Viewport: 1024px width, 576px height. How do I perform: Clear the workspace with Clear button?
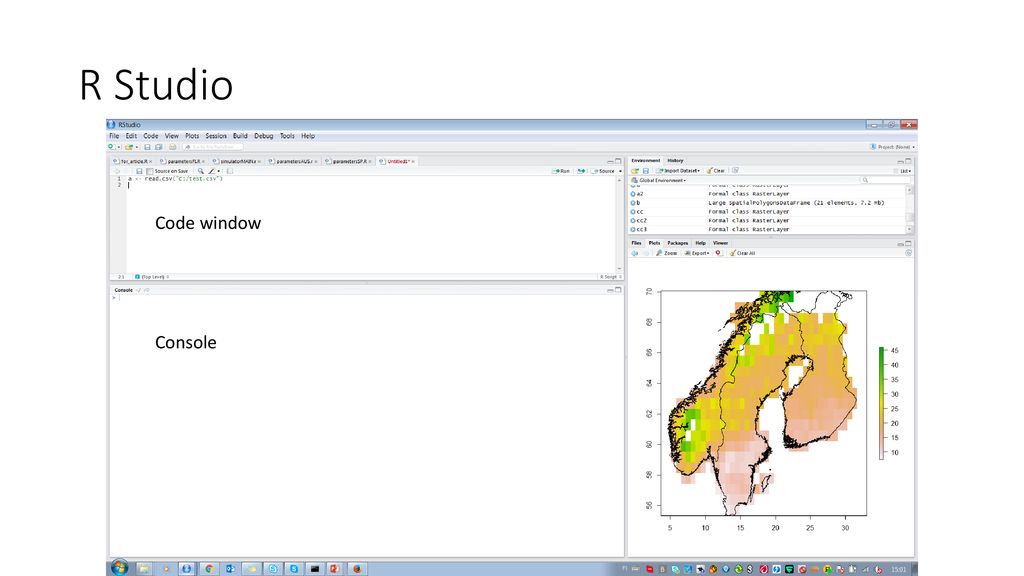coord(716,171)
